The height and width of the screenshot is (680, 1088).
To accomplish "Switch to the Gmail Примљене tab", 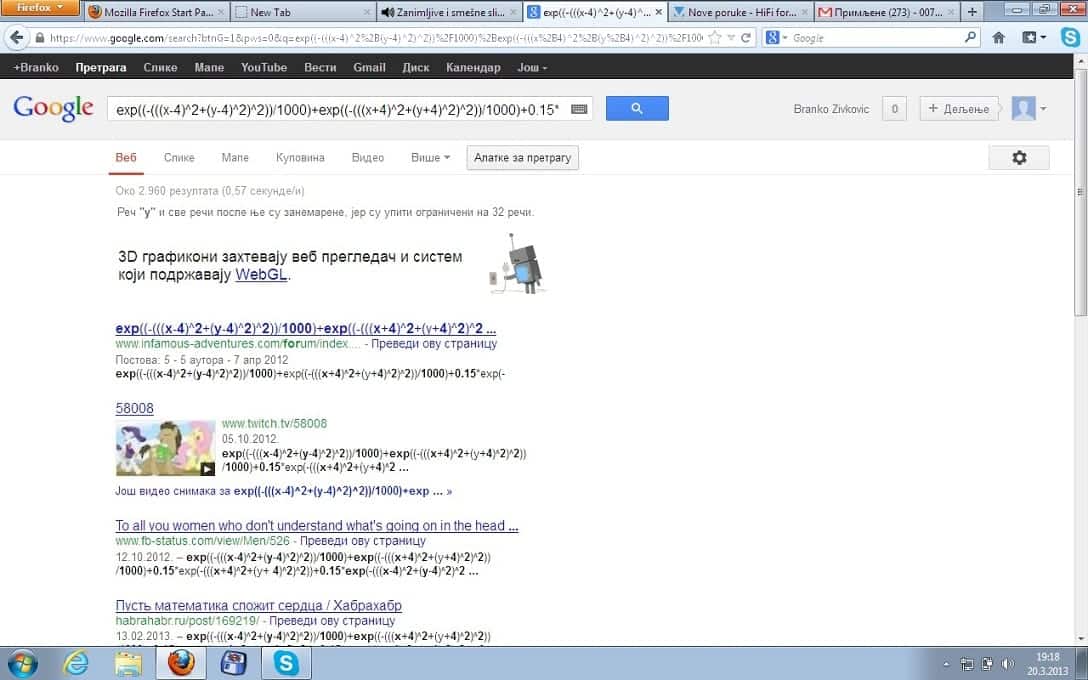I will pyautogui.click(x=887, y=12).
